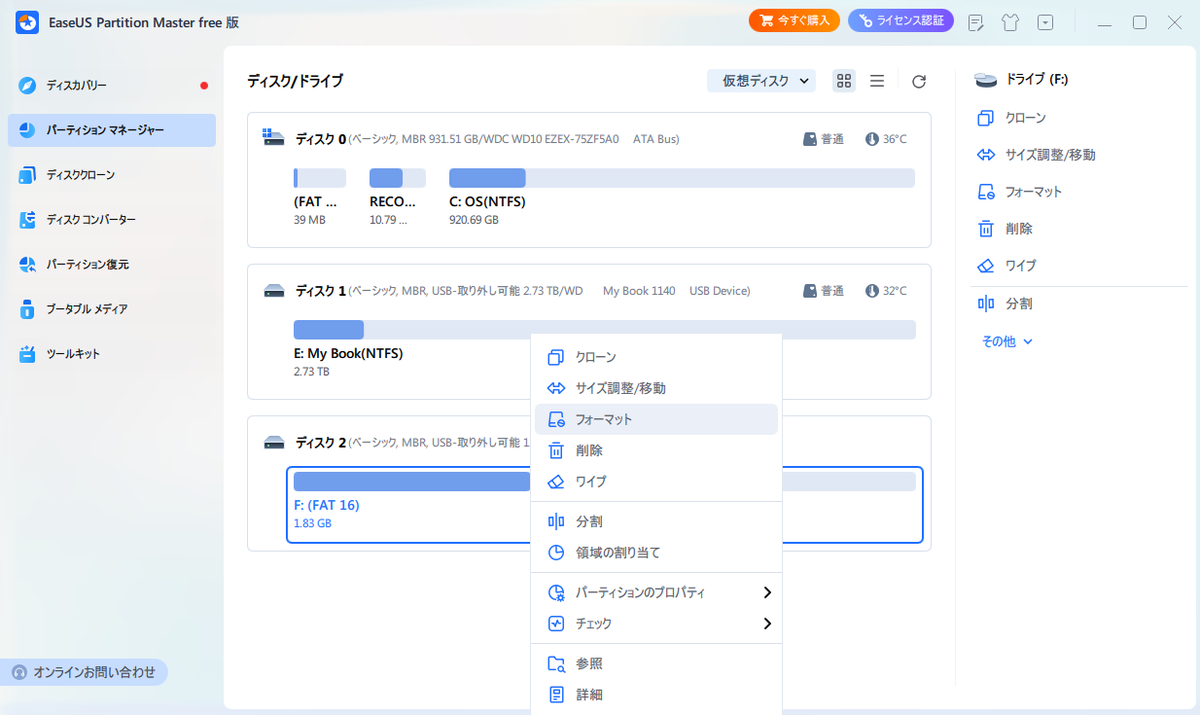Open ツールキット in sidebar
The height and width of the screenshot is (715, 1200).
pos(112,354)
